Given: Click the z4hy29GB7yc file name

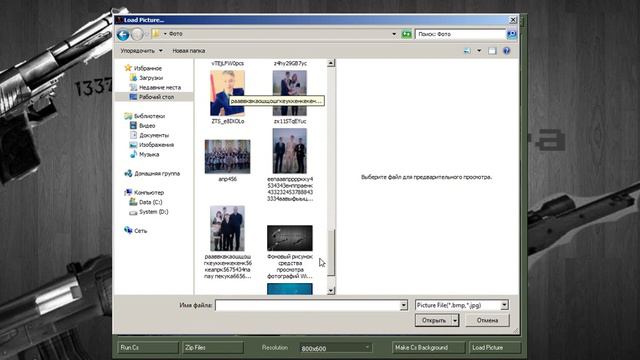Looking at the screenshot, I should tap(290, 63).
